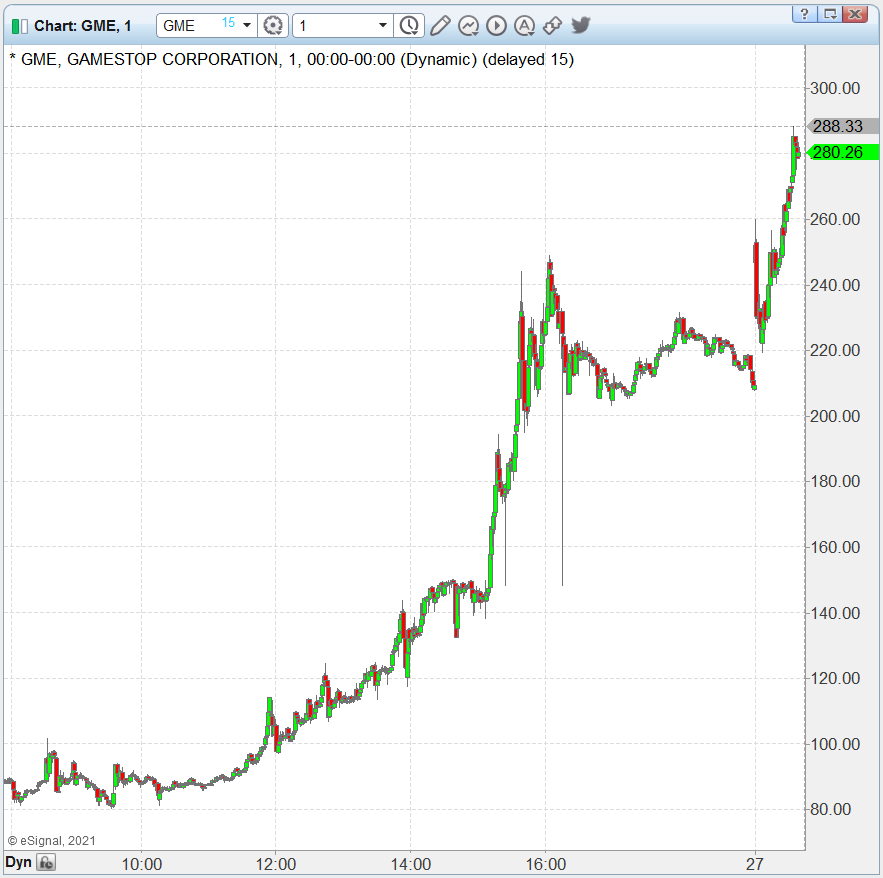The height and width of the screenshot is (878, 883).
Task: Click the 10:00 time axis label
Action: [142, 864]
